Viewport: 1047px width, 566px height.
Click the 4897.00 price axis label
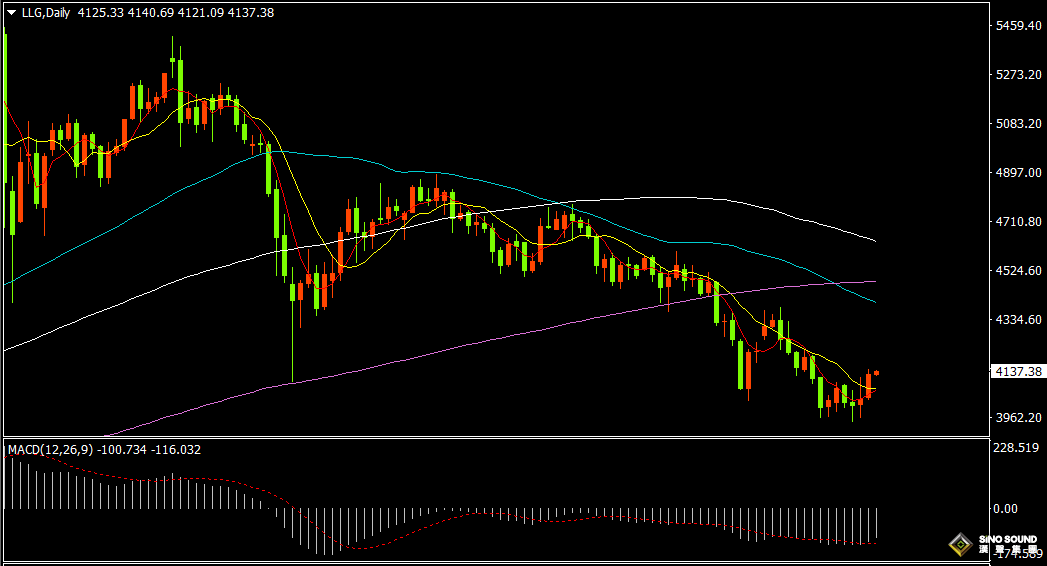coord(1018,172)
